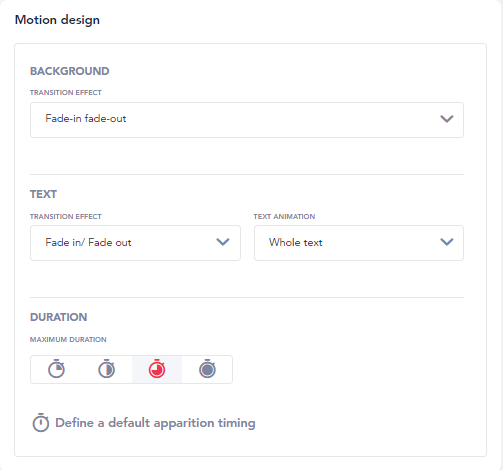The image size is (503, 470).
Task: Expand the Whole text chevron arrow
Action: (x=447, y=242)
